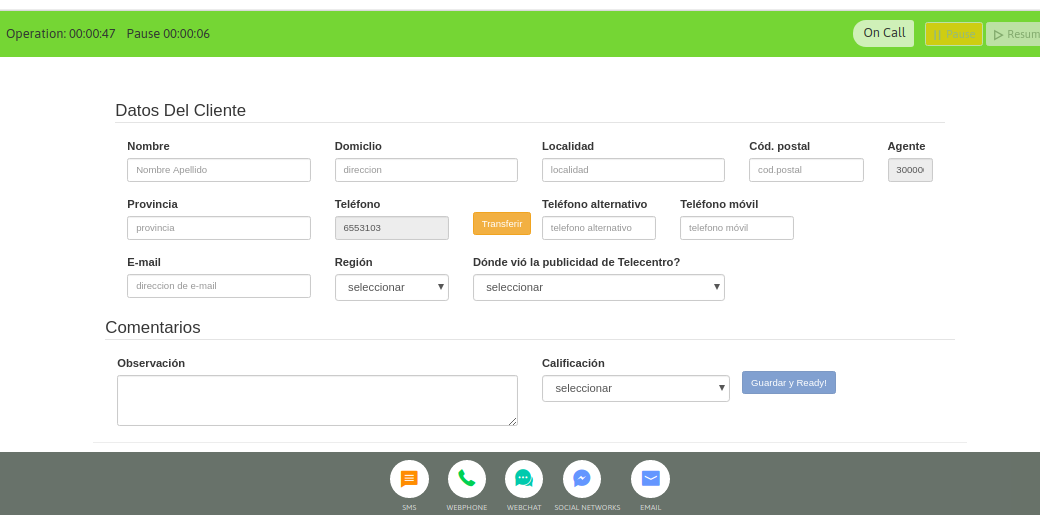The width and height of the screenshot is (1040, 515).
Task: Open the Email channel icon
Action: click(651, 478)
